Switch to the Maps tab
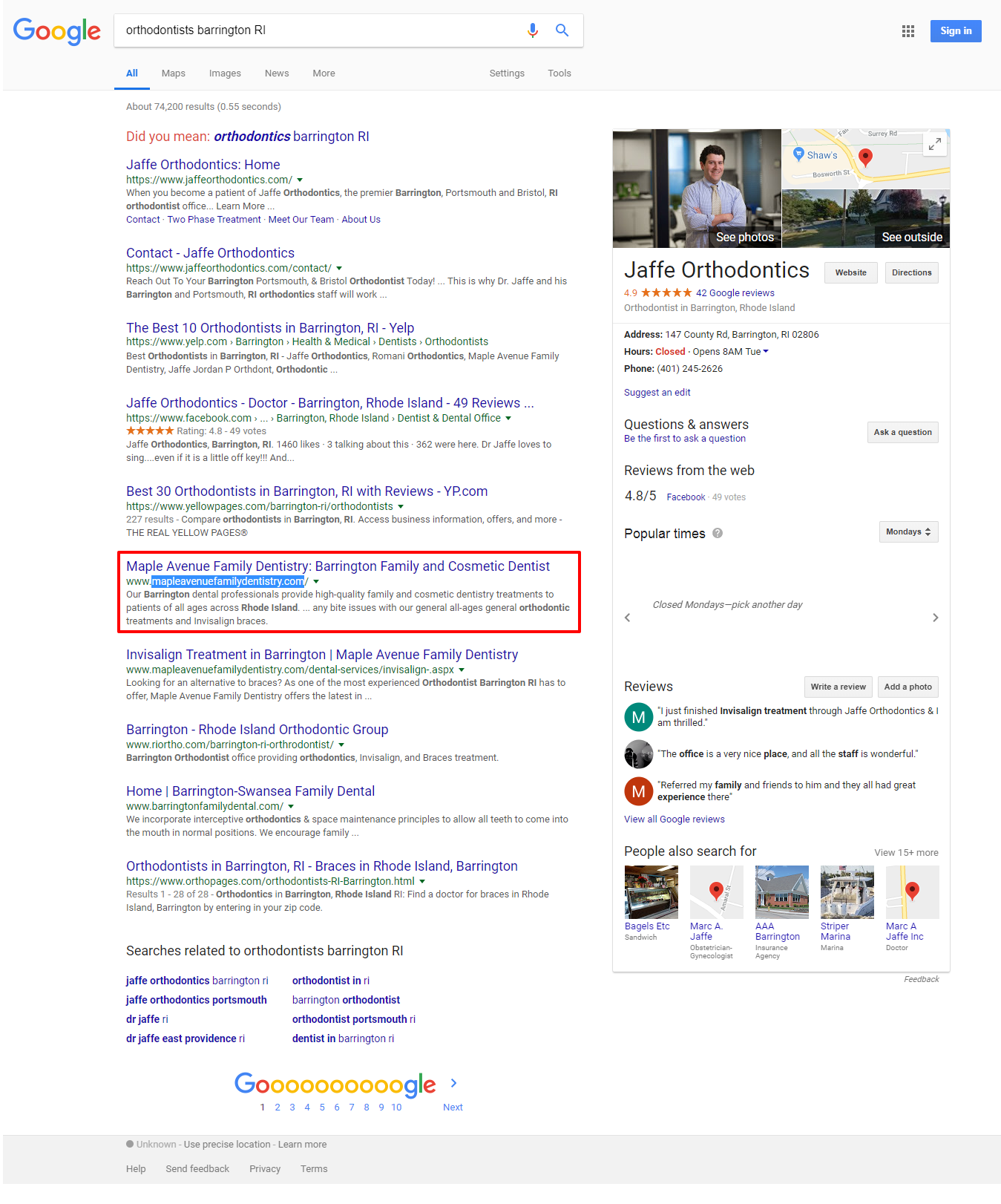The image size is (1001, 1204). 173,73
